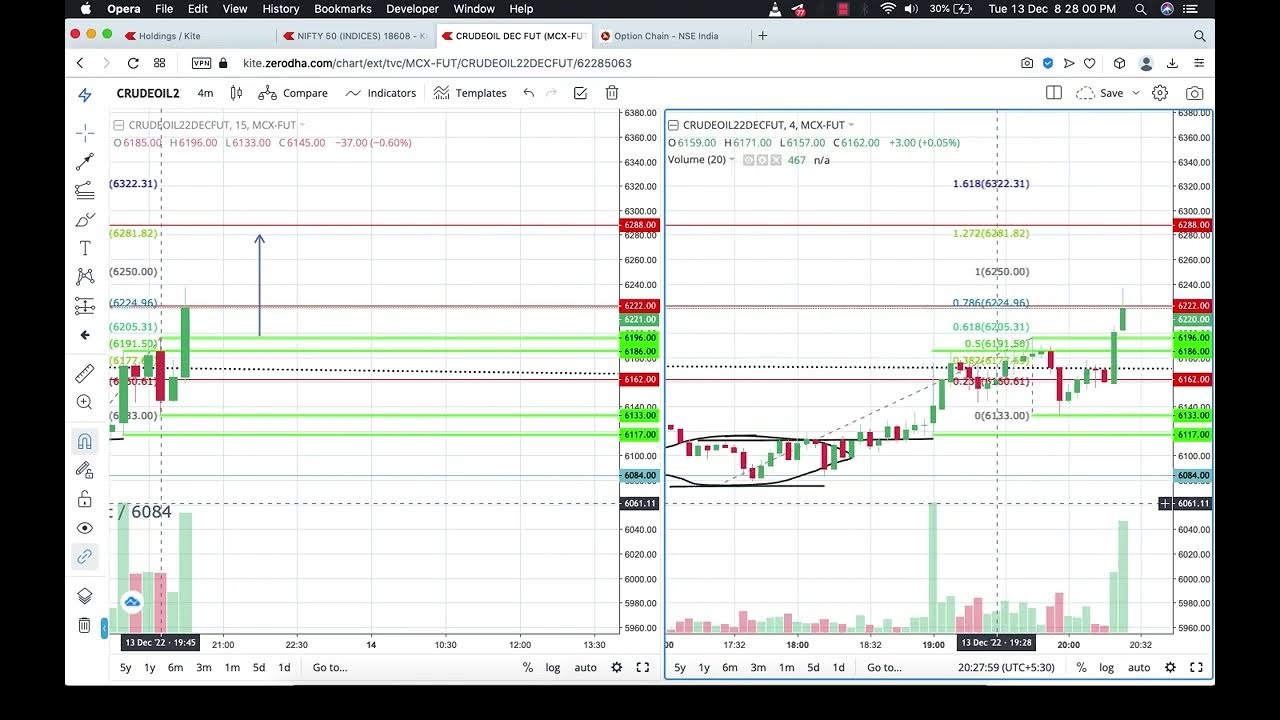Toggle log scale on right chart
The image size is (1280, 720).
[1106, 667]
